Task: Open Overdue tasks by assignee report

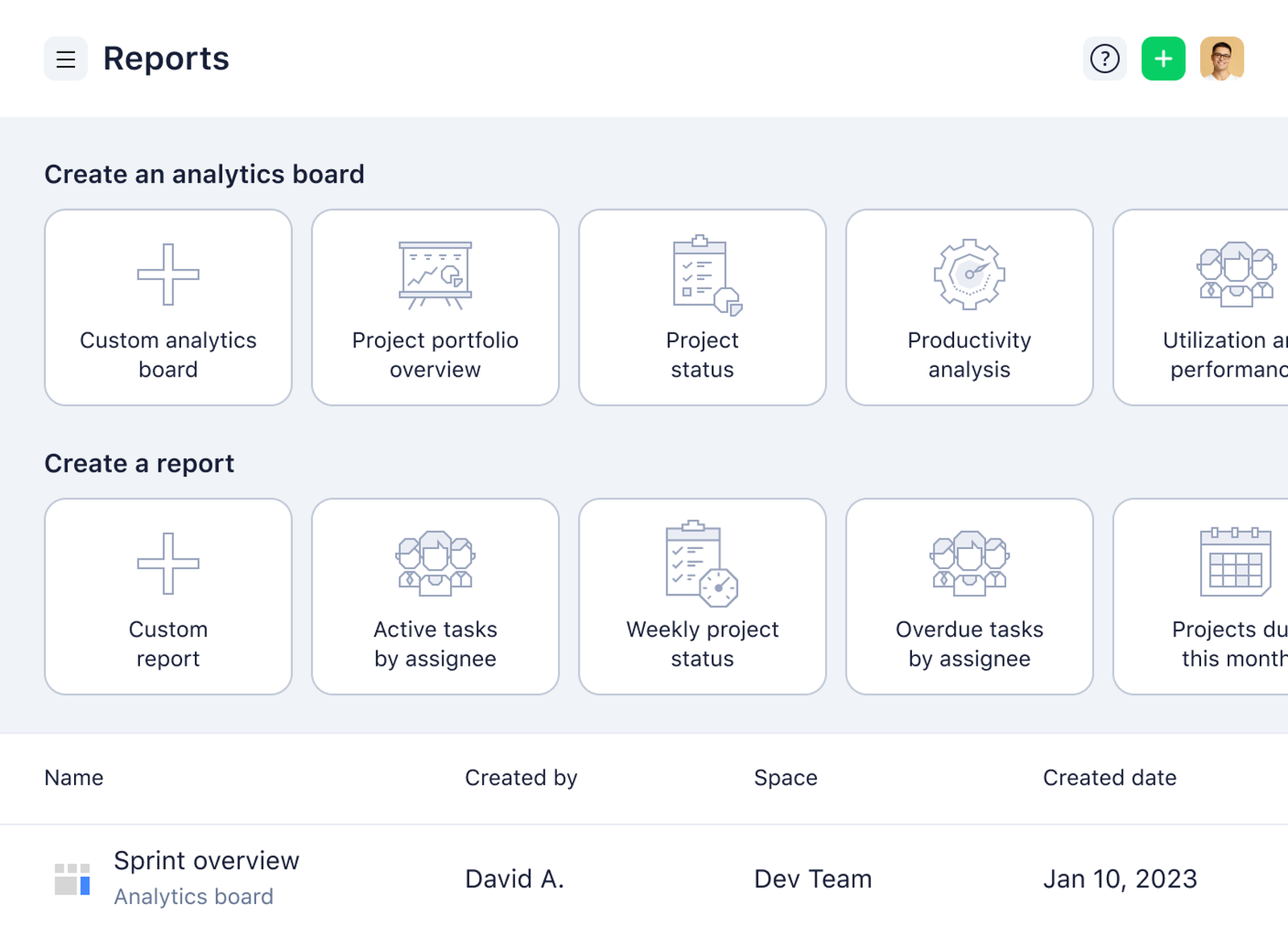Action: pos(969,596)
